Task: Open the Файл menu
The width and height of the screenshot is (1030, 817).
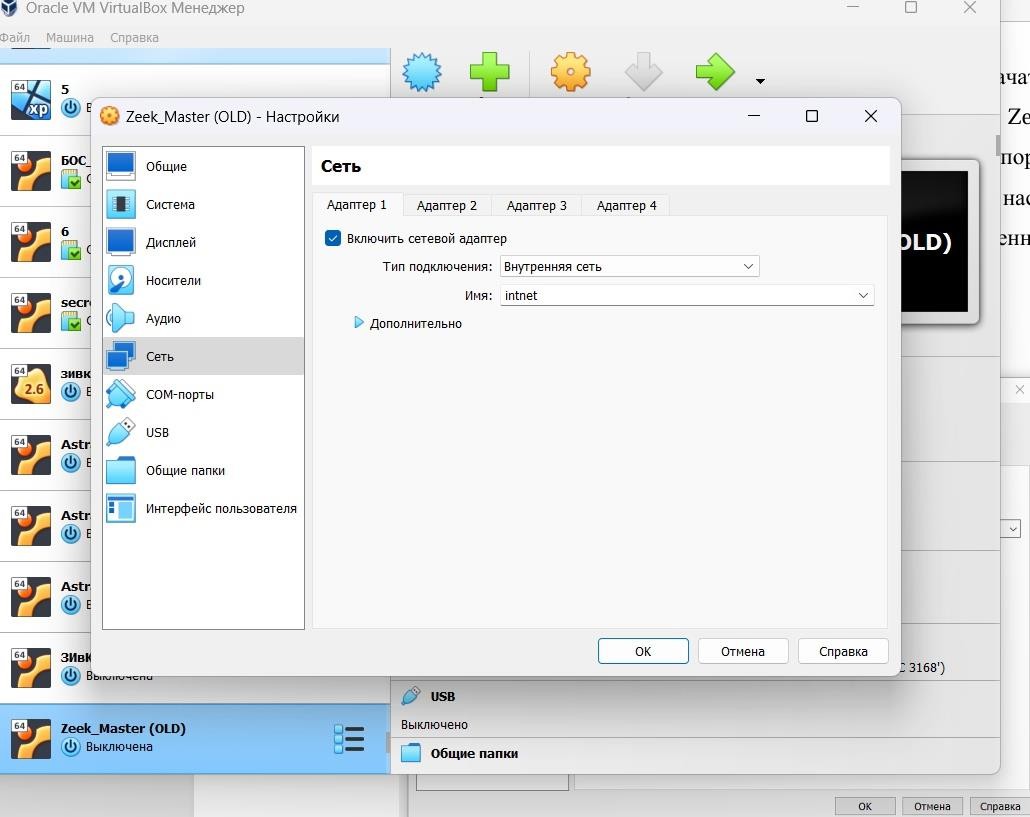Action: [x=14, y=37]
